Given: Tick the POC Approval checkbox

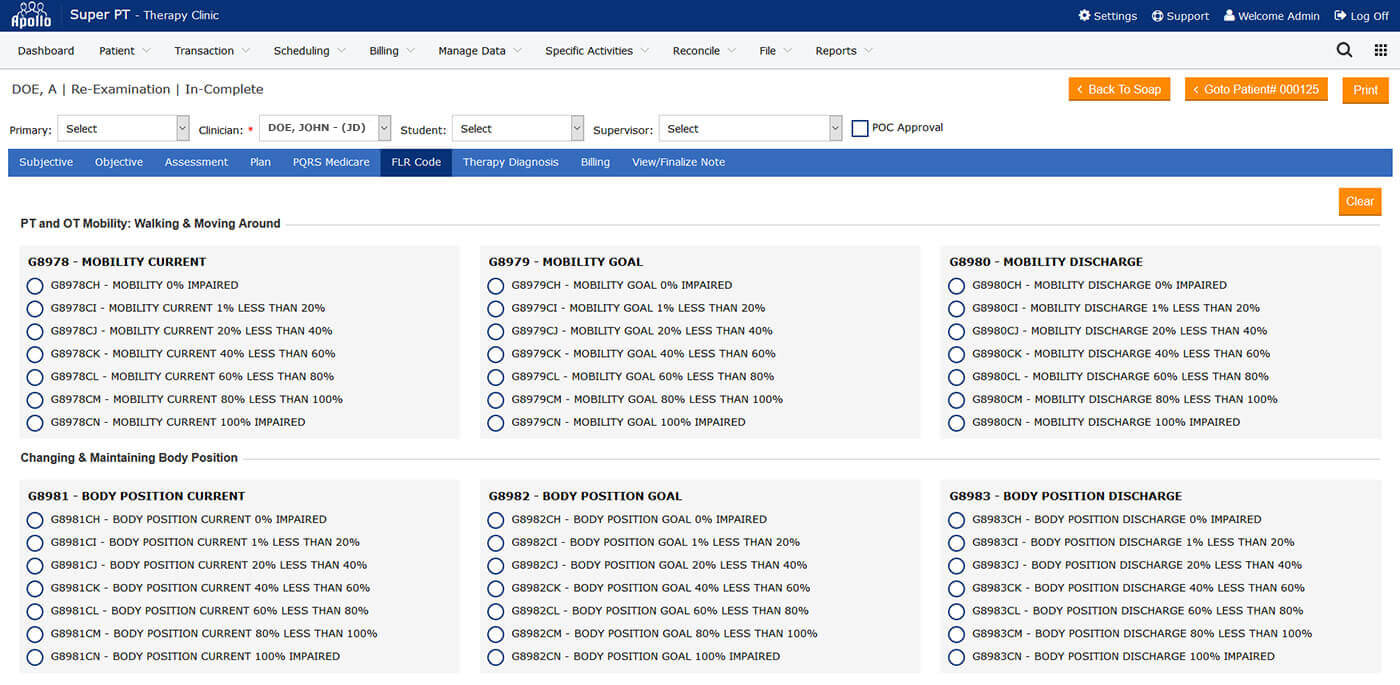Looking at the screenshot, I should tap(860, 128).
